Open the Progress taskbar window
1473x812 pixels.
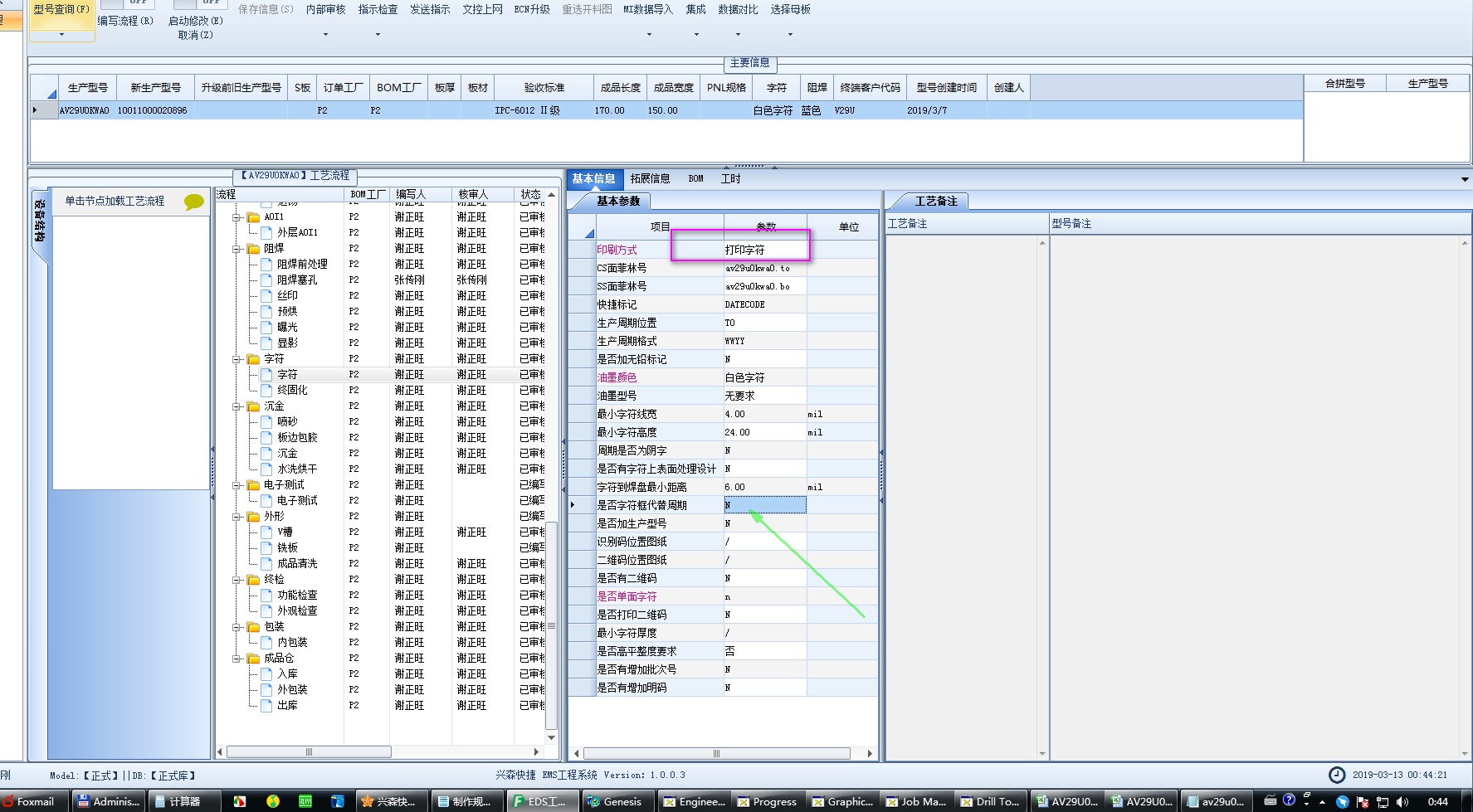click(x=766, y=801)
